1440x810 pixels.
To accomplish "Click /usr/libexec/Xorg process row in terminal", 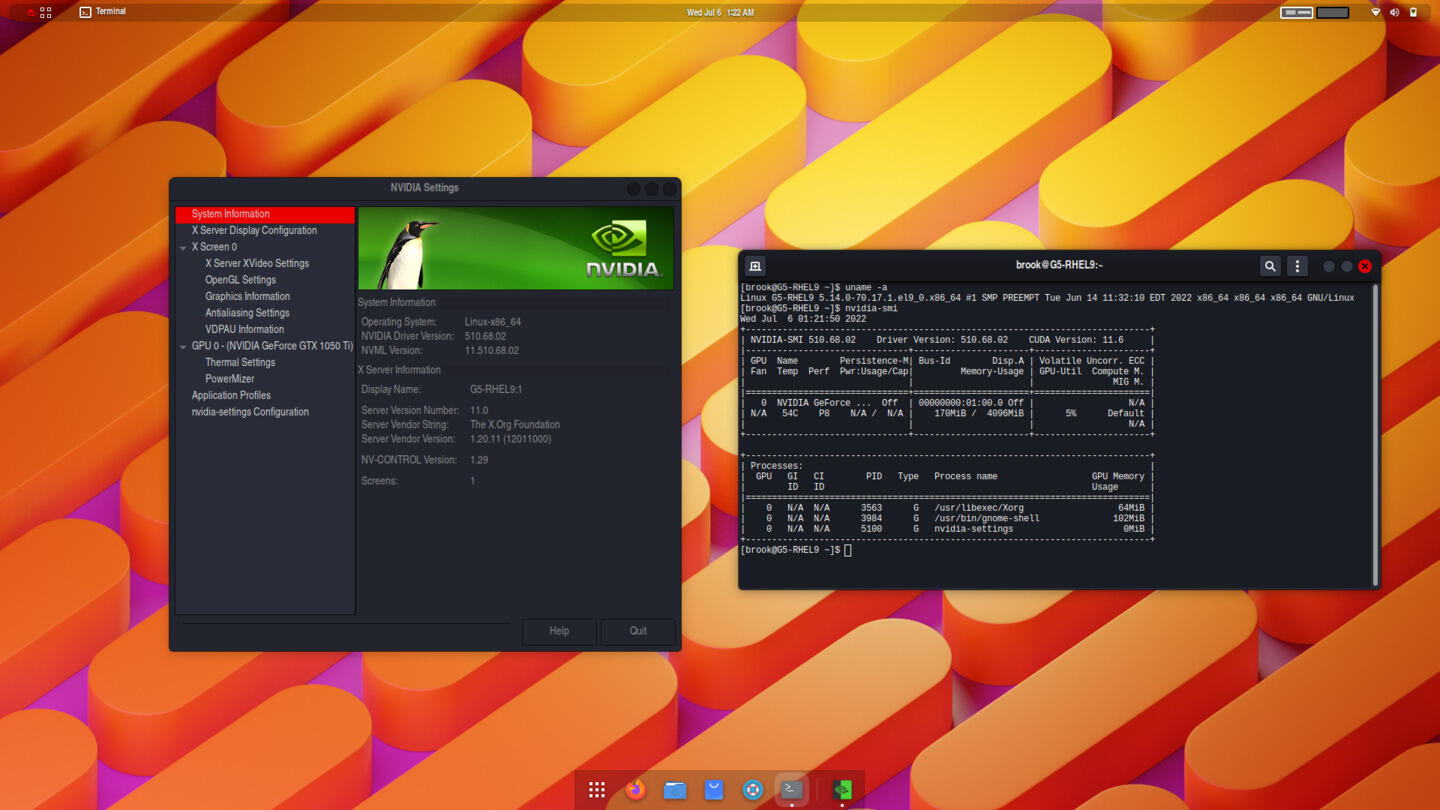I will coord(948,508).
